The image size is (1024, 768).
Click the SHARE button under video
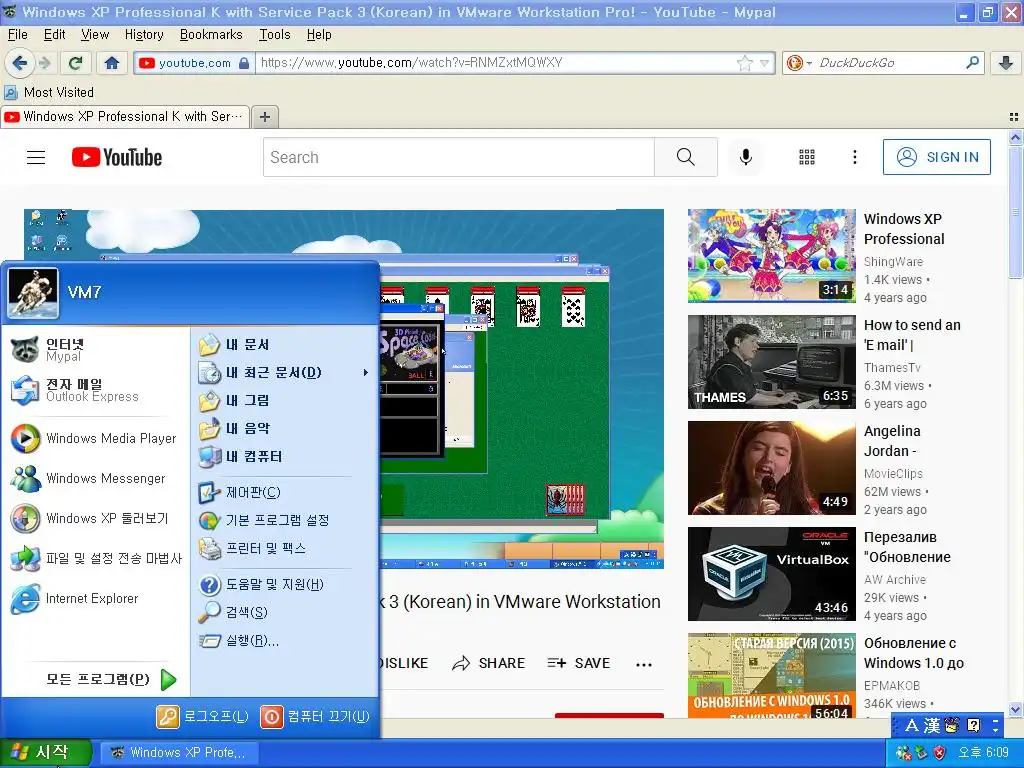488,663
